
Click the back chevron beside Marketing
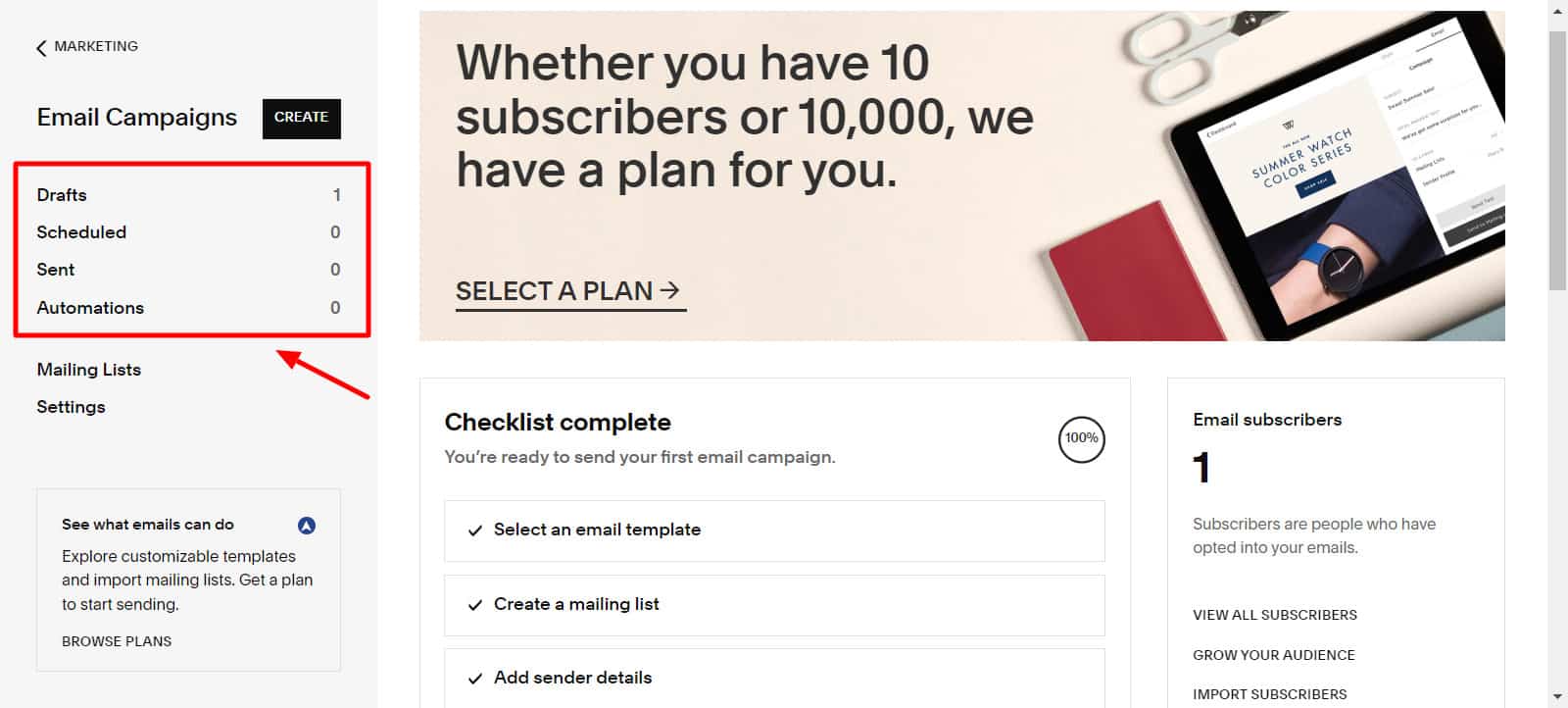(x=41, y=48)
